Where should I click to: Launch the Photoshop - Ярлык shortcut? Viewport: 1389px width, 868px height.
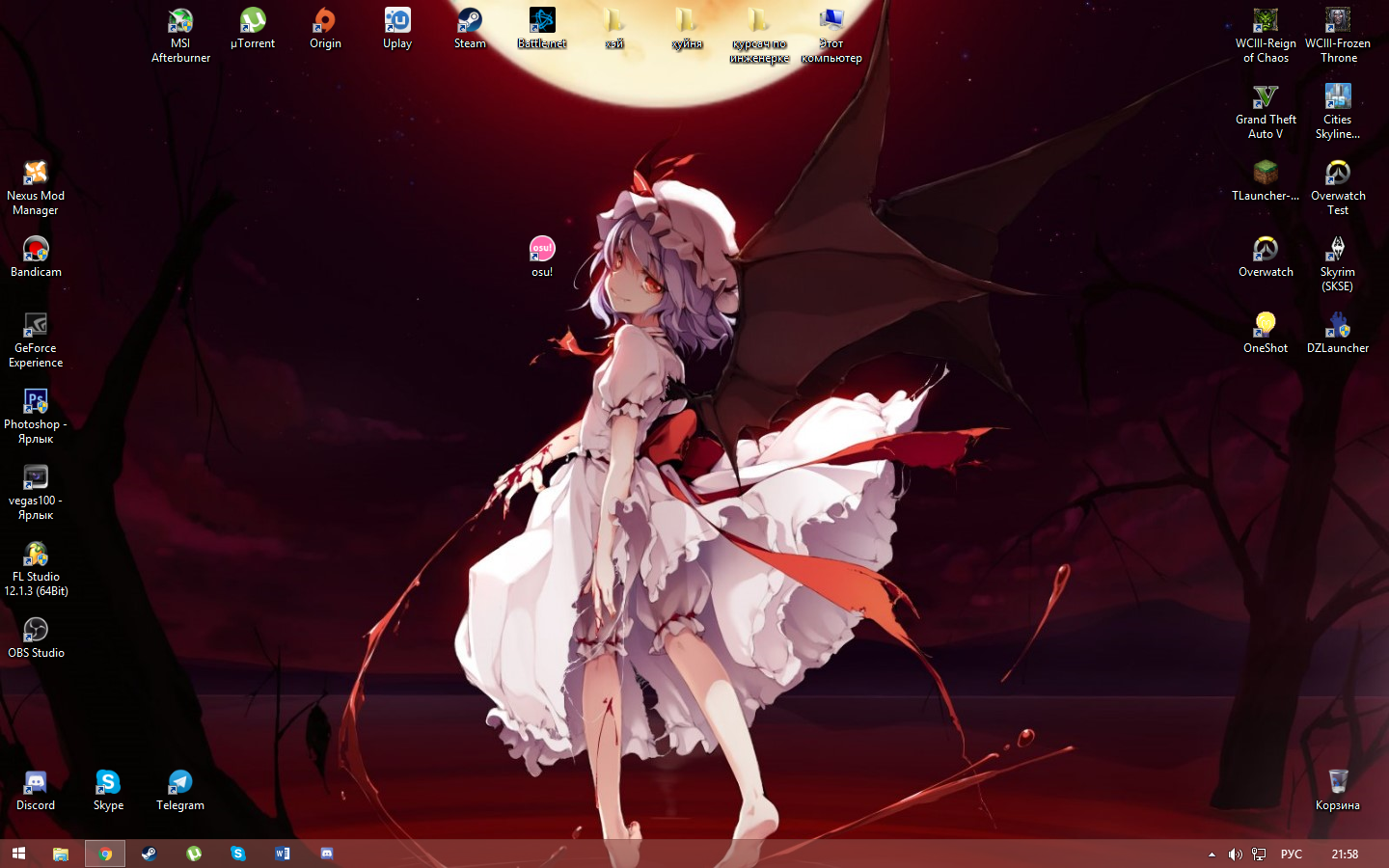coord(36,416)
